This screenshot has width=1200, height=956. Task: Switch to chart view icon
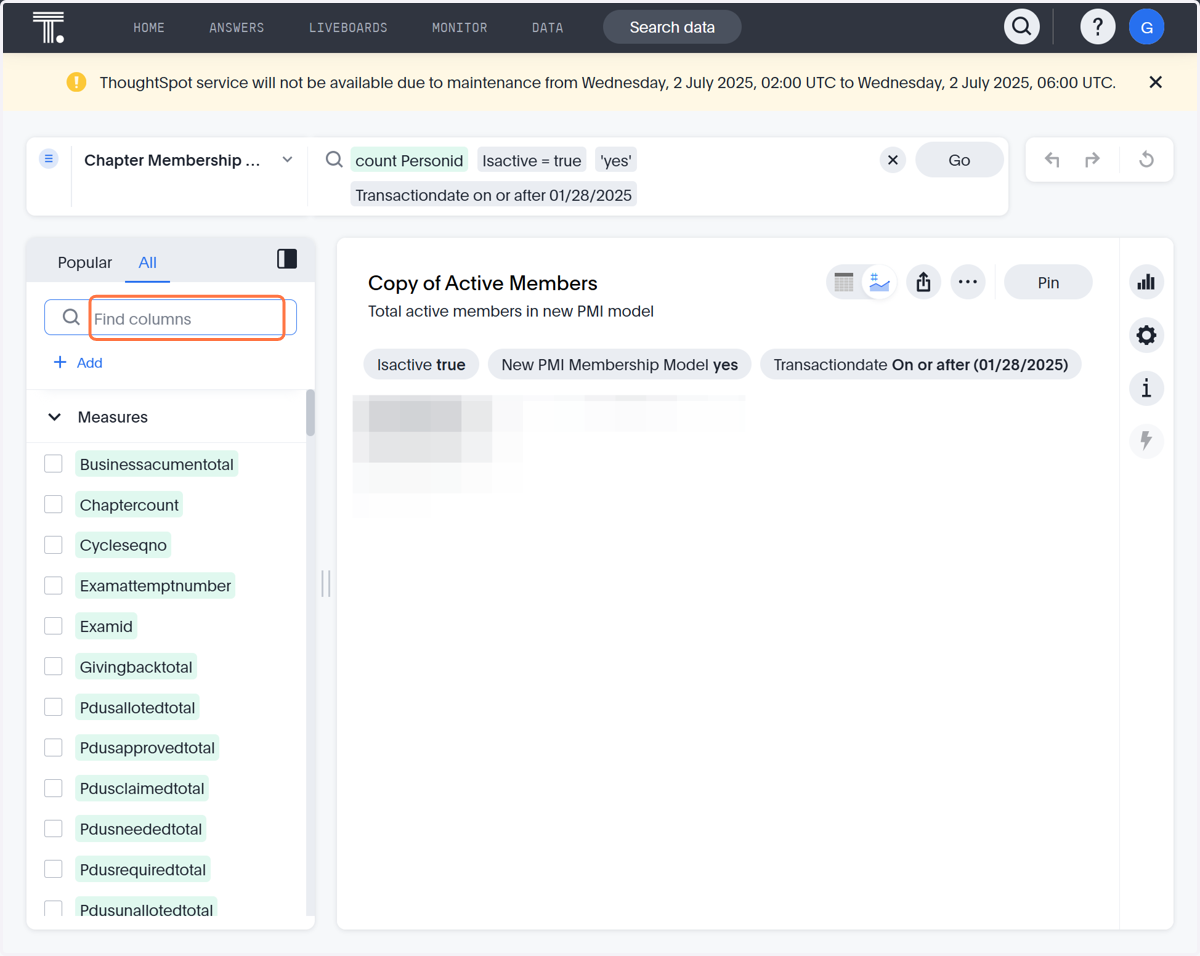click(879, 283)
